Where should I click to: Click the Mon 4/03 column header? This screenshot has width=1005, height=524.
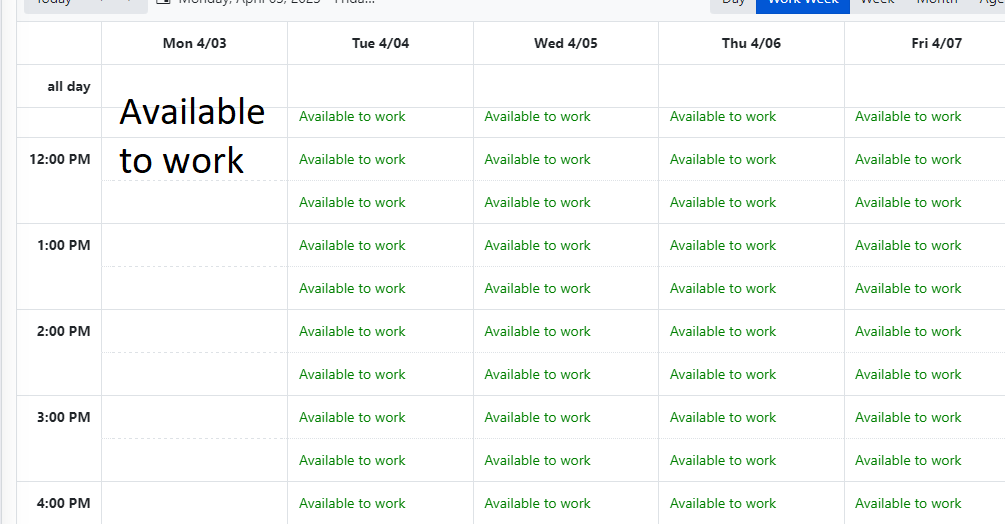pos(194,43)
